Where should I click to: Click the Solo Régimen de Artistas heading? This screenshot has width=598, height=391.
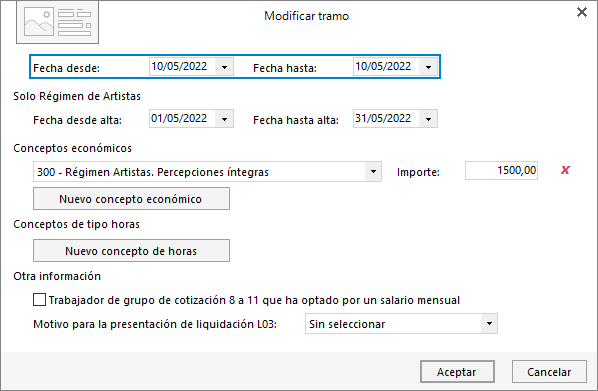point(77,96)
